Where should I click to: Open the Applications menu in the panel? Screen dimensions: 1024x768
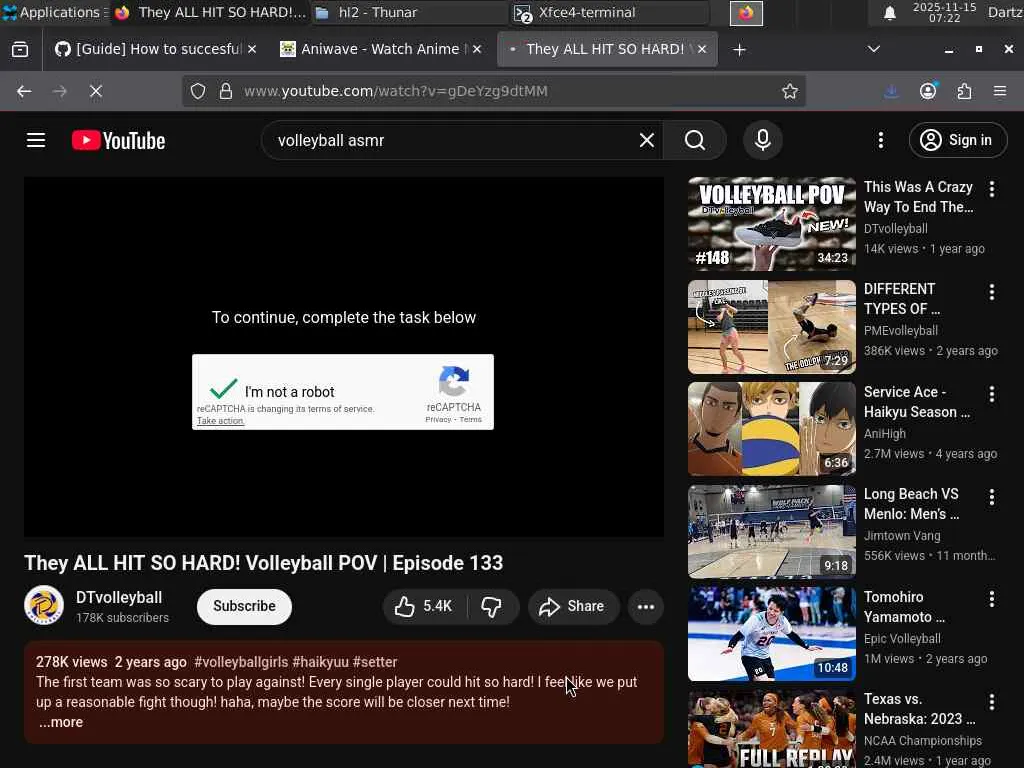(54, 12)
